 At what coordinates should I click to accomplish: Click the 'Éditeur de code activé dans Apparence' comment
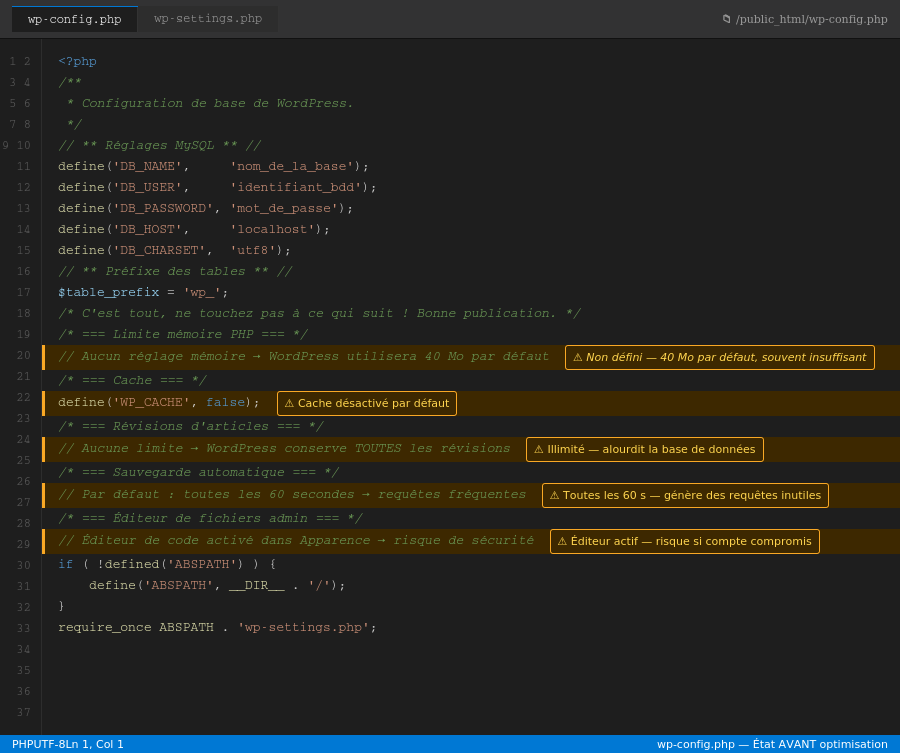(x=296, y=540)
